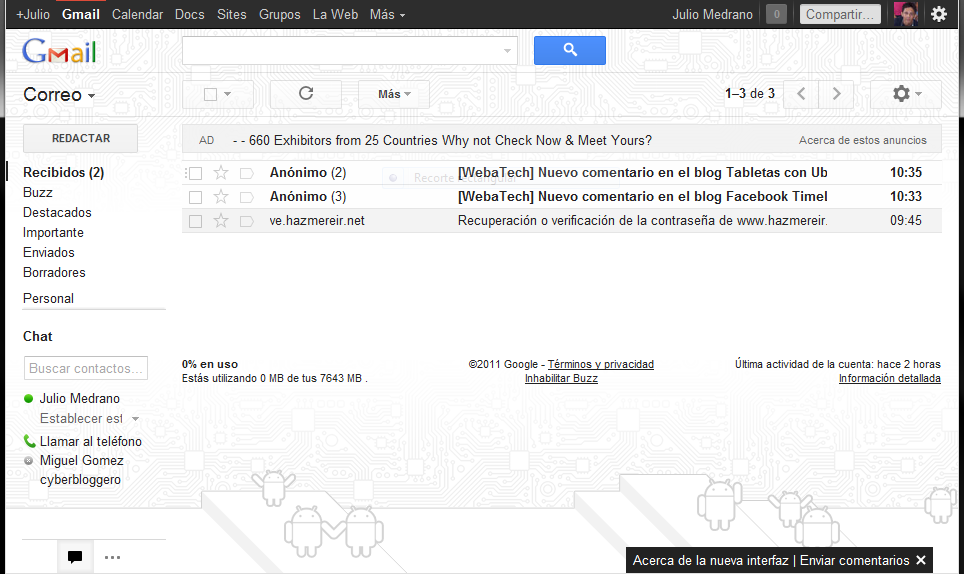Click the Gmail logo
Viewport: 964px width, 574px height.
click(59, 52)
